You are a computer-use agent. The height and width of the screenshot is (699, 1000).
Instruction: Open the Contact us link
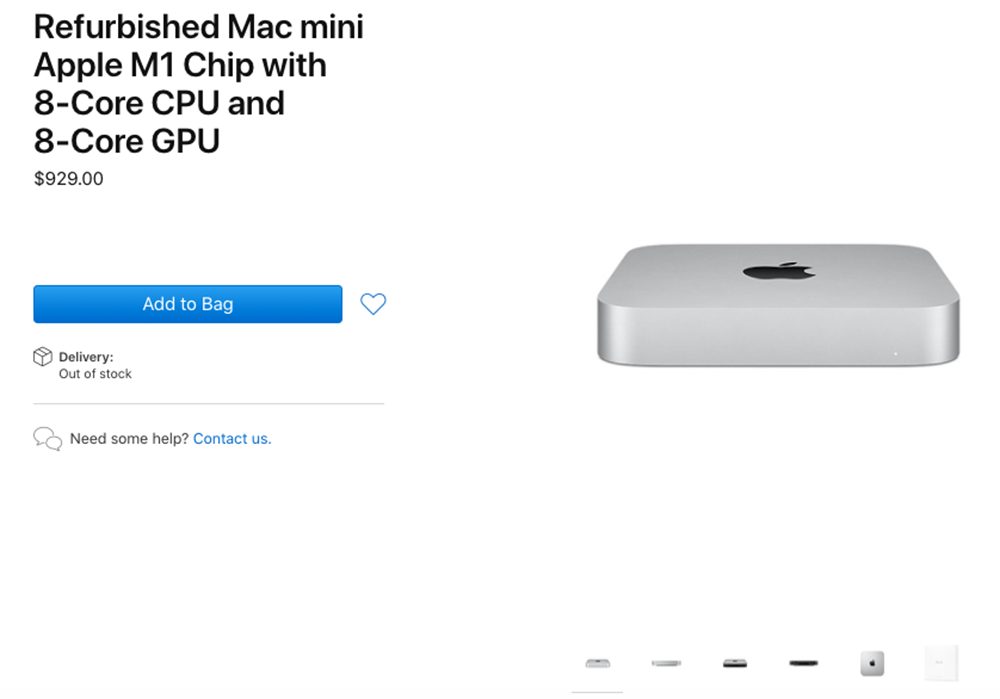(x=231, y=438)
